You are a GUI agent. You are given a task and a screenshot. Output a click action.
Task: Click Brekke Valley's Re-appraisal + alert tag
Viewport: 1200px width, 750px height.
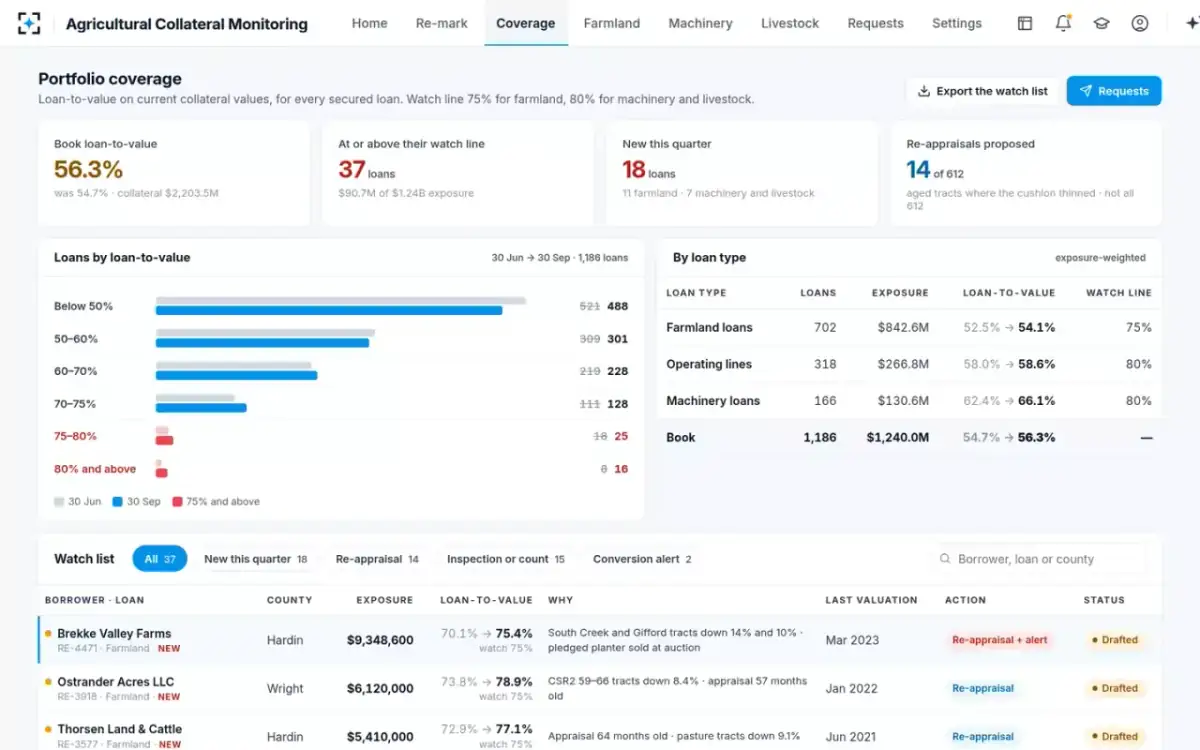[x=1000, y=640]
